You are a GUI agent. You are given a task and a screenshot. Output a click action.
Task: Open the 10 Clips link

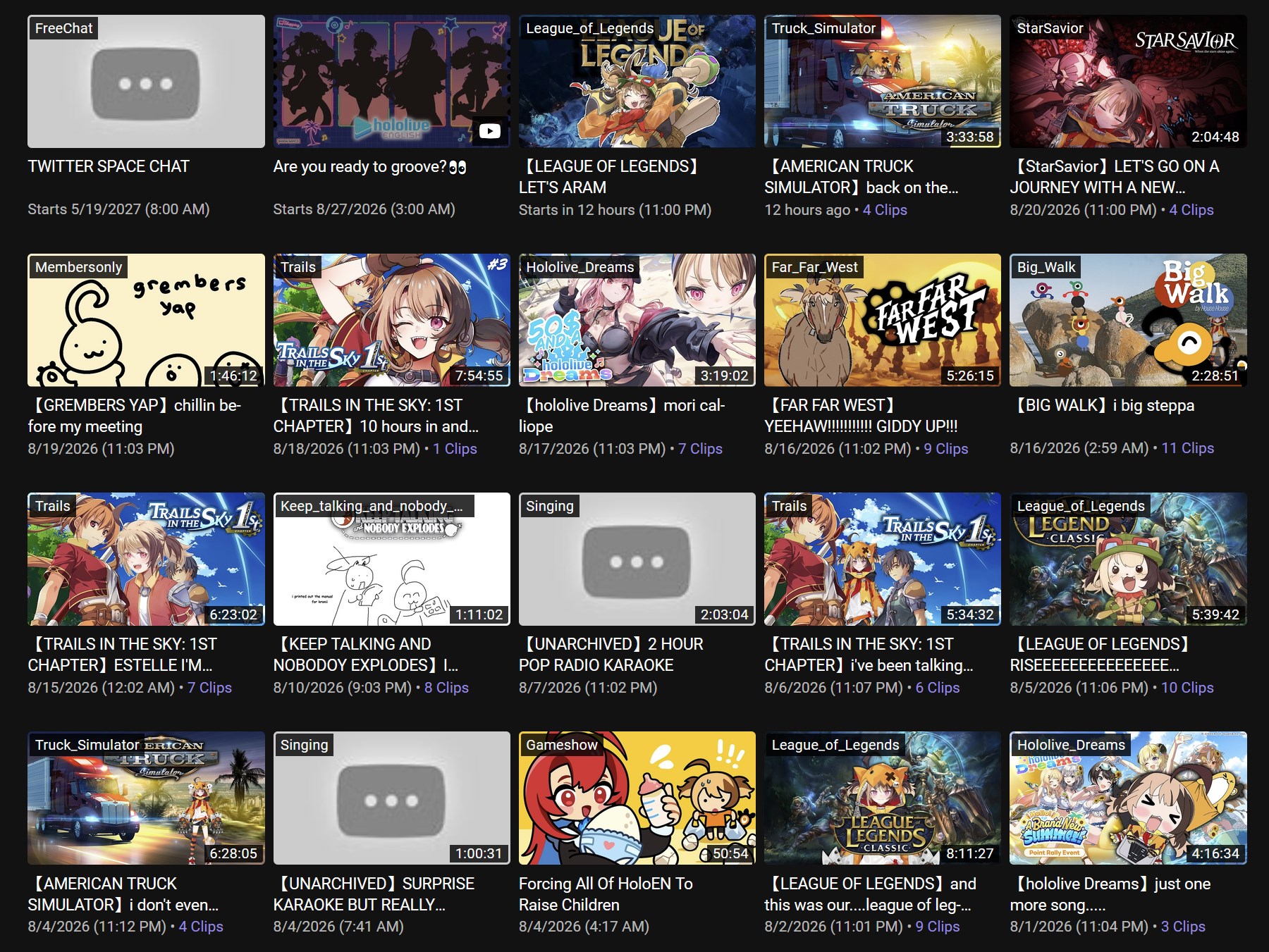1187,688
